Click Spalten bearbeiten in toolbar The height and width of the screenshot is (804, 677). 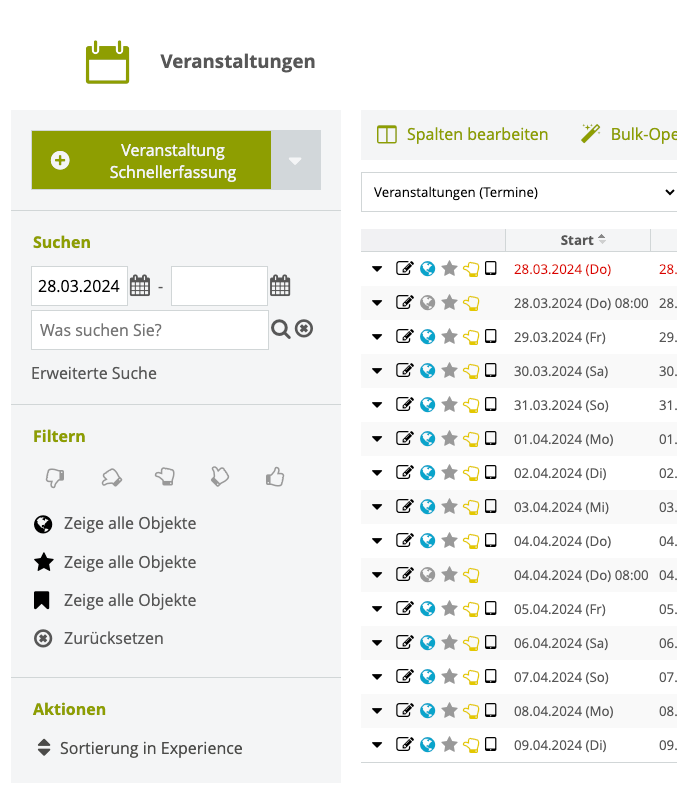(463, 134)
